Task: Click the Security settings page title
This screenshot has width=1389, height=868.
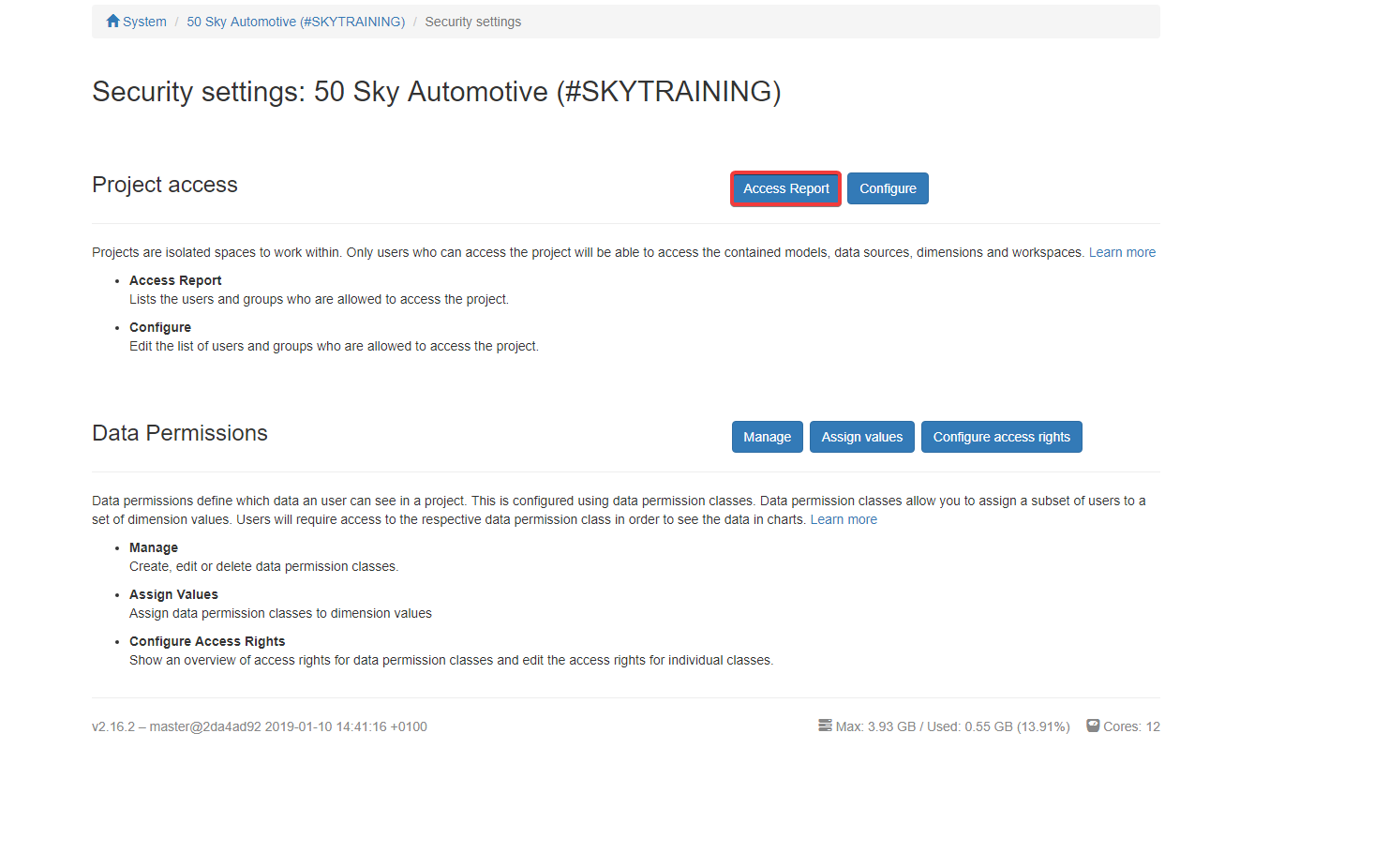Action: click(436, 92)
